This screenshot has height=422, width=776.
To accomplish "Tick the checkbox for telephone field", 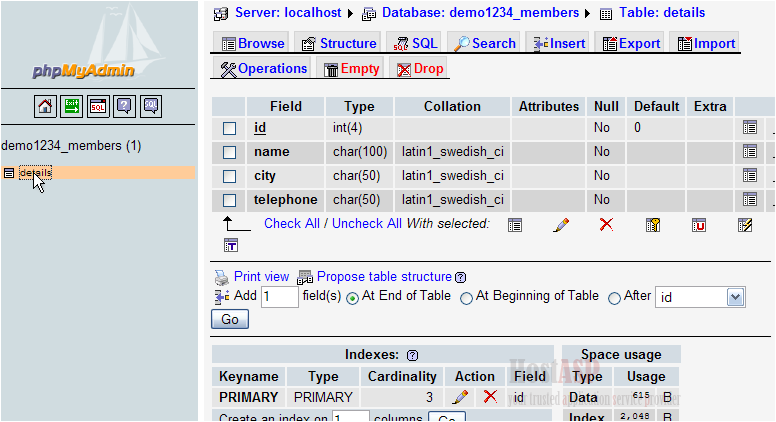I will click(x=229, y=200).
